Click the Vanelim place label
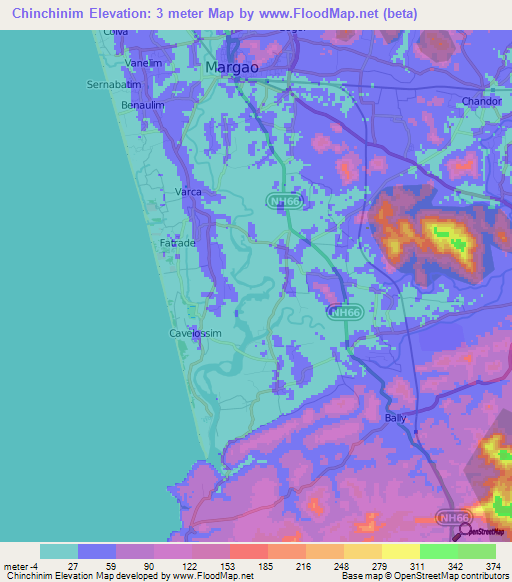The image size is (512, 582). pos(143,63)
